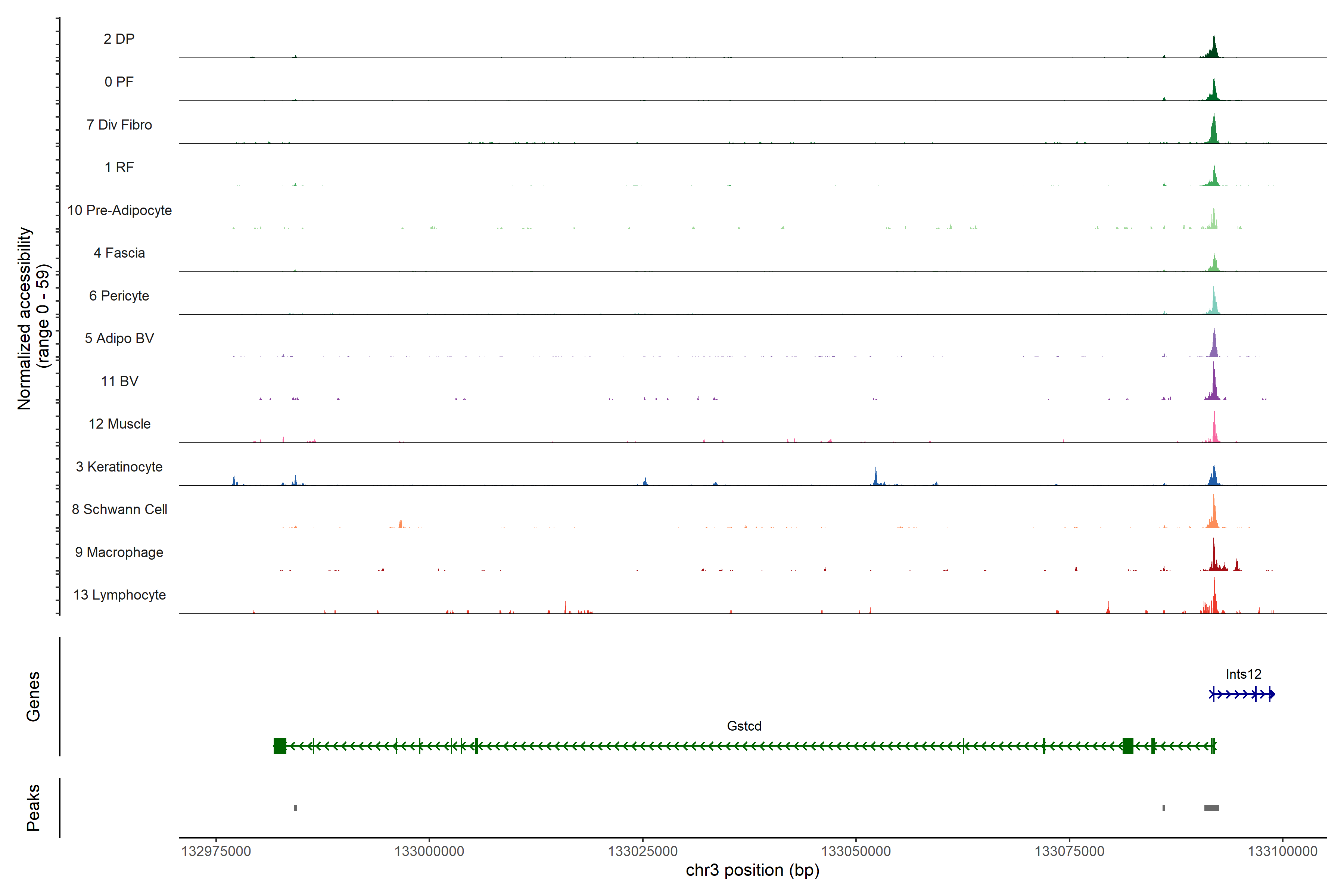Click the 133000000 x-axis tick label

click(429, 852)
